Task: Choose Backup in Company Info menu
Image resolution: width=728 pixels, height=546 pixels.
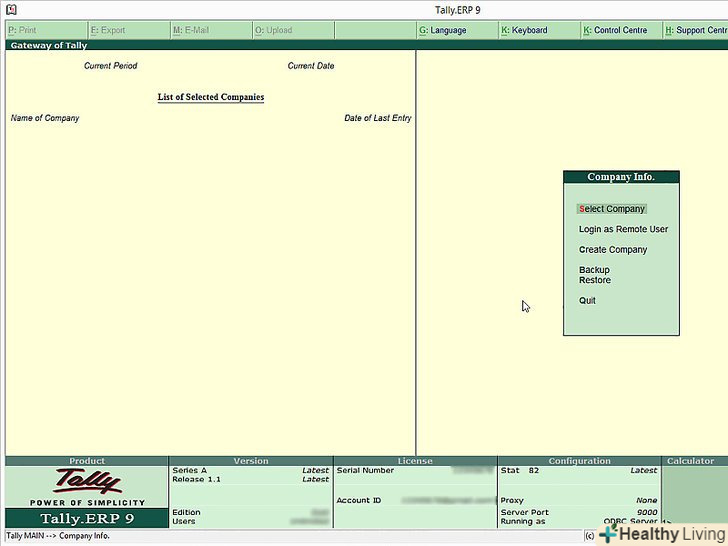Action: point(594,270)
